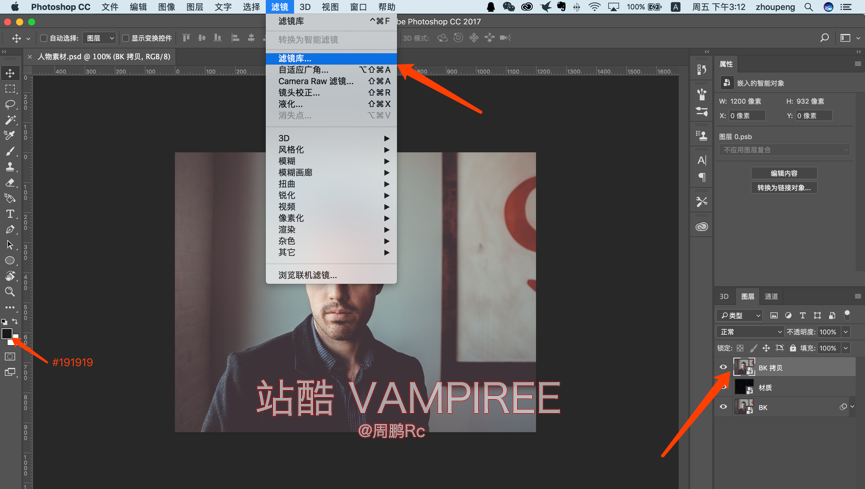The width and height of the screenshot is (865, 489).
Task: Select the Pen tool
Action: coord(10,229)
